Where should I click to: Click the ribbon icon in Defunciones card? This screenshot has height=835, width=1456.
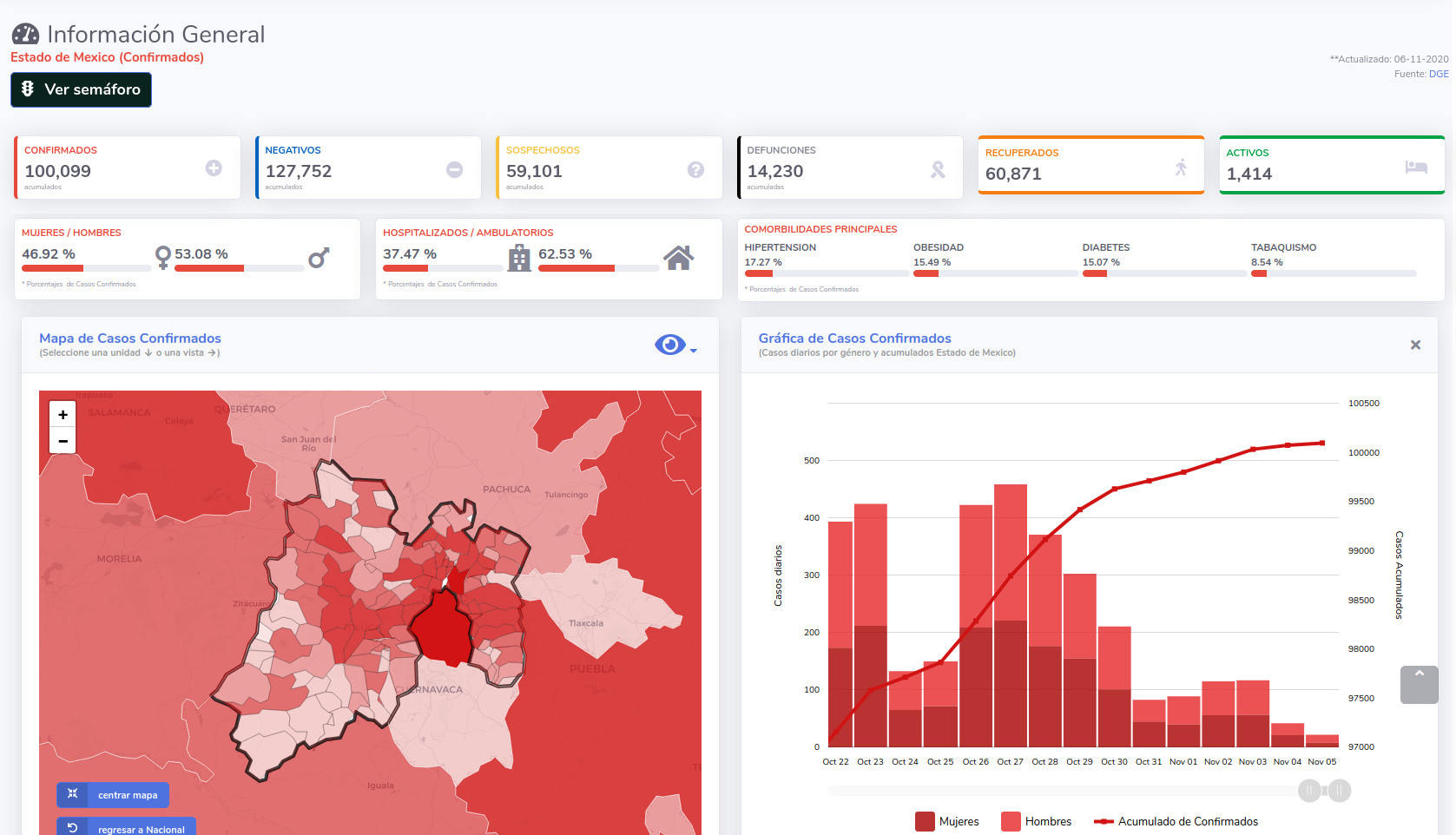pos(938,170)
